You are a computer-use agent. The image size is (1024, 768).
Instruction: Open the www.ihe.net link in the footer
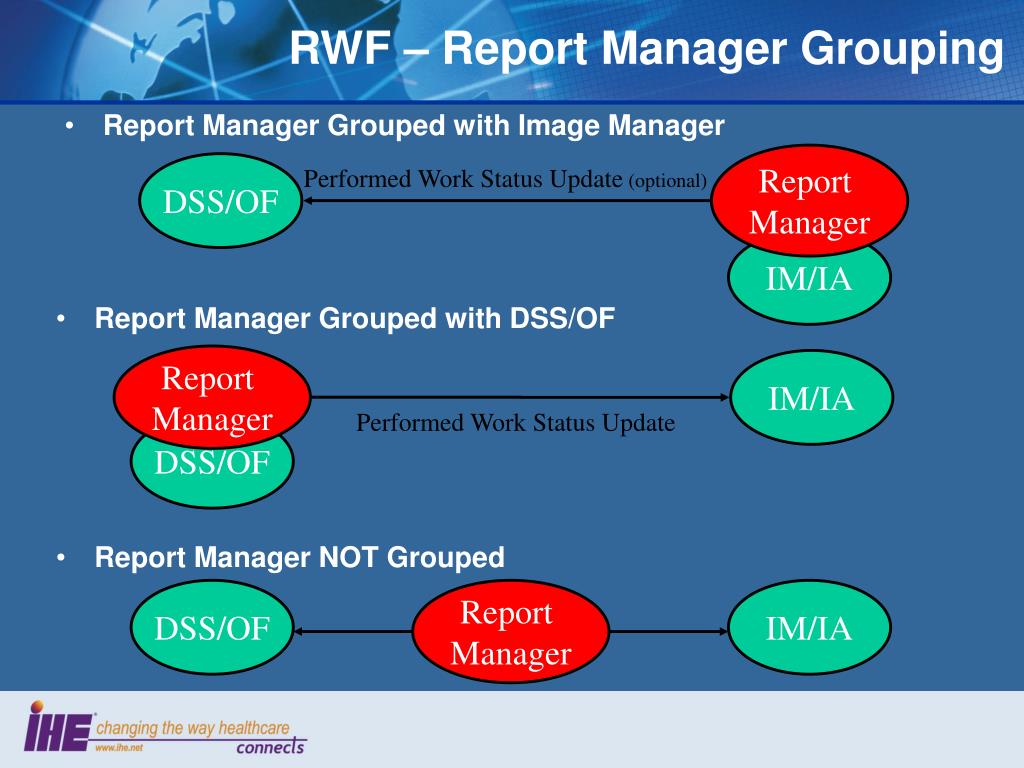118,748
